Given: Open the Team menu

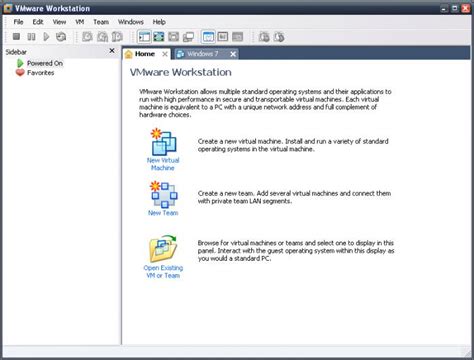Looking at the screenshot, I should click(101, 22).
